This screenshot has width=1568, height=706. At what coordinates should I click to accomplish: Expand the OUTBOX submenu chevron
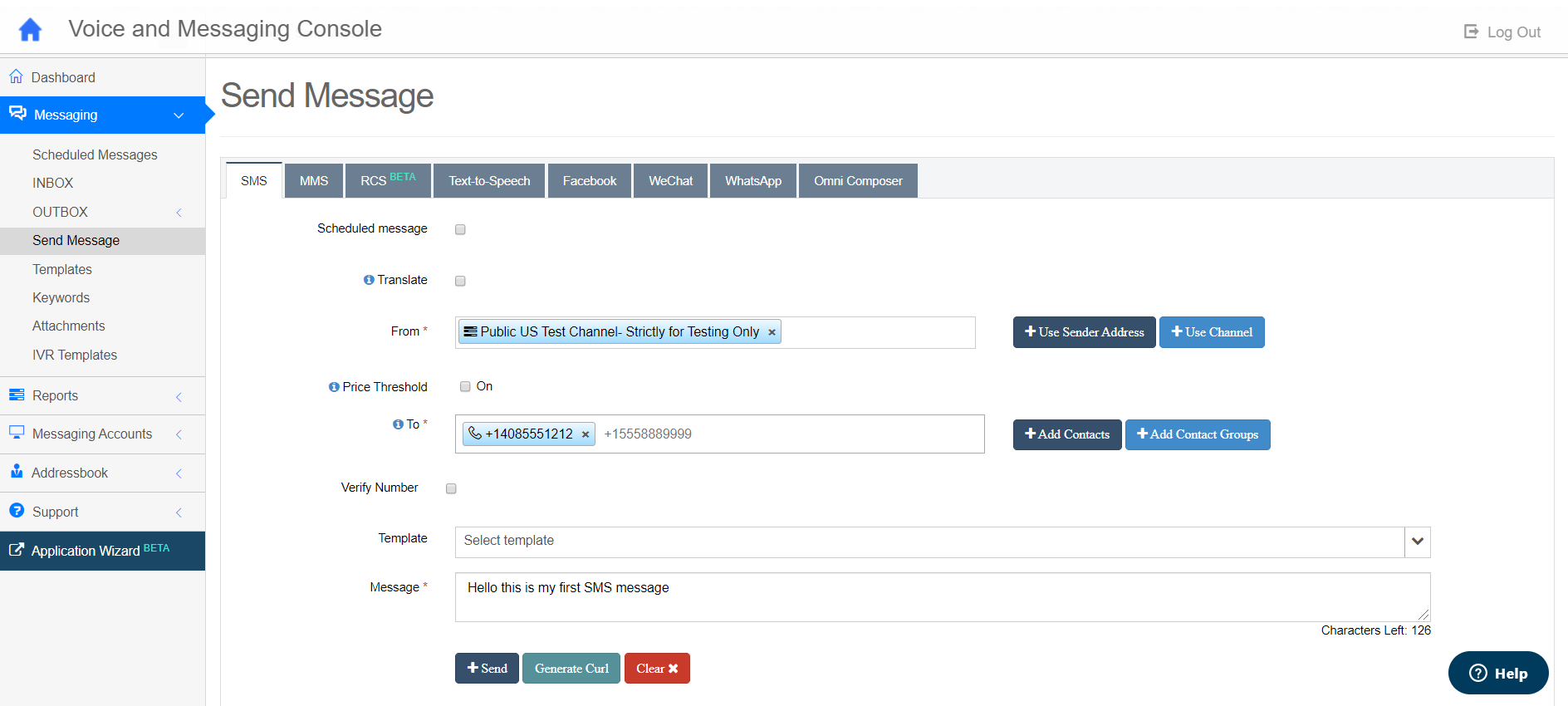click(x=179, y=213)
